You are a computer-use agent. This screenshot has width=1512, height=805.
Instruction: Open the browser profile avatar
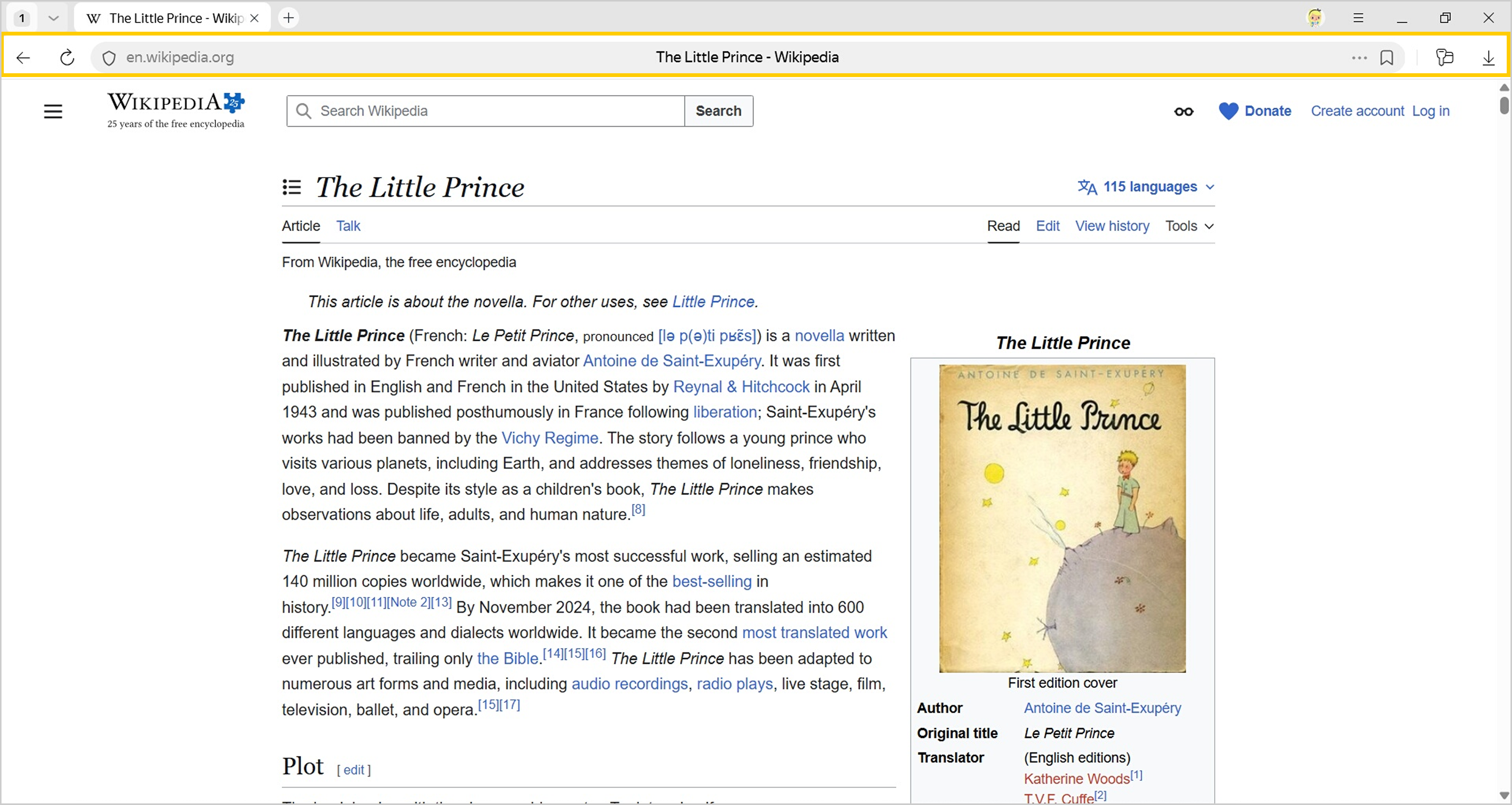click(x=1315, y=18)
